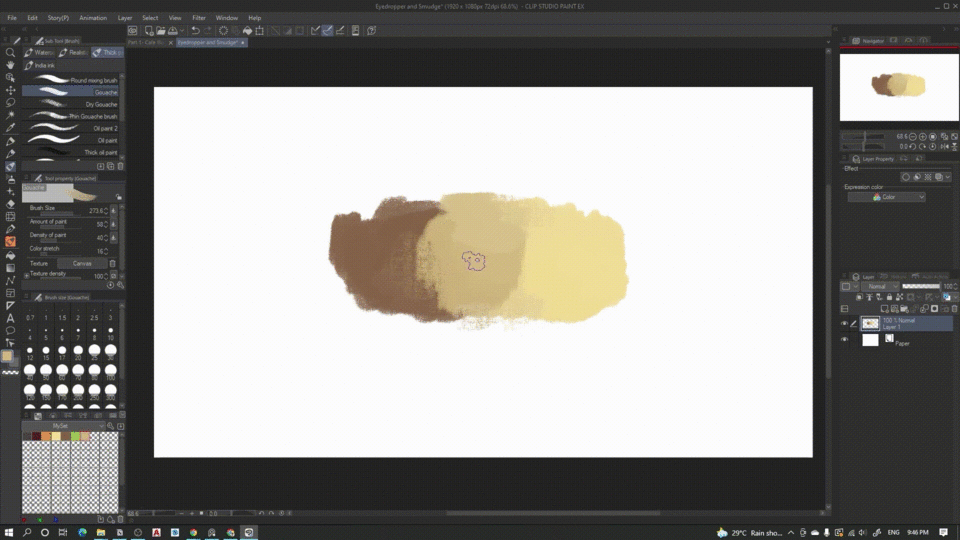Click the Open file folder icon

[x=160, y=31]
